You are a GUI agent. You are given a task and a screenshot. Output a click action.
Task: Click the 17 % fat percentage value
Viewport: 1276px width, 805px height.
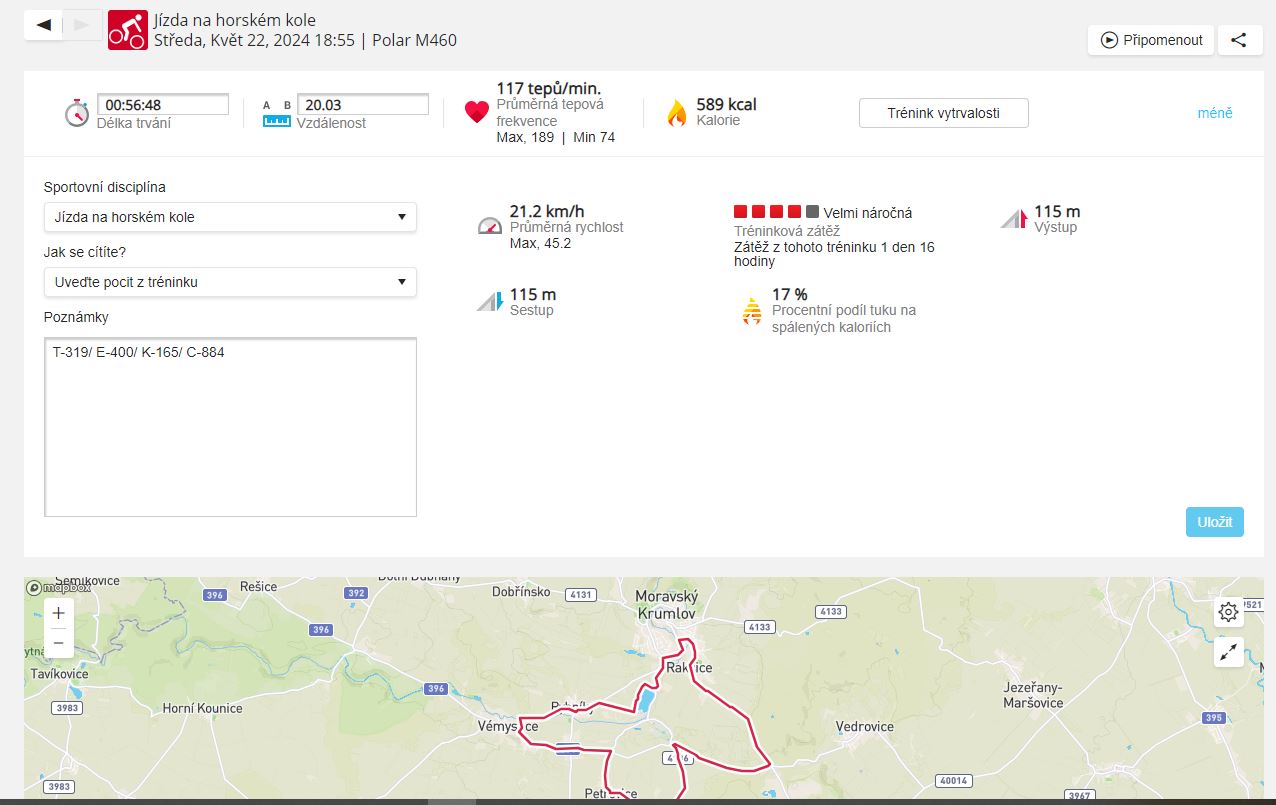coord(790,294)
